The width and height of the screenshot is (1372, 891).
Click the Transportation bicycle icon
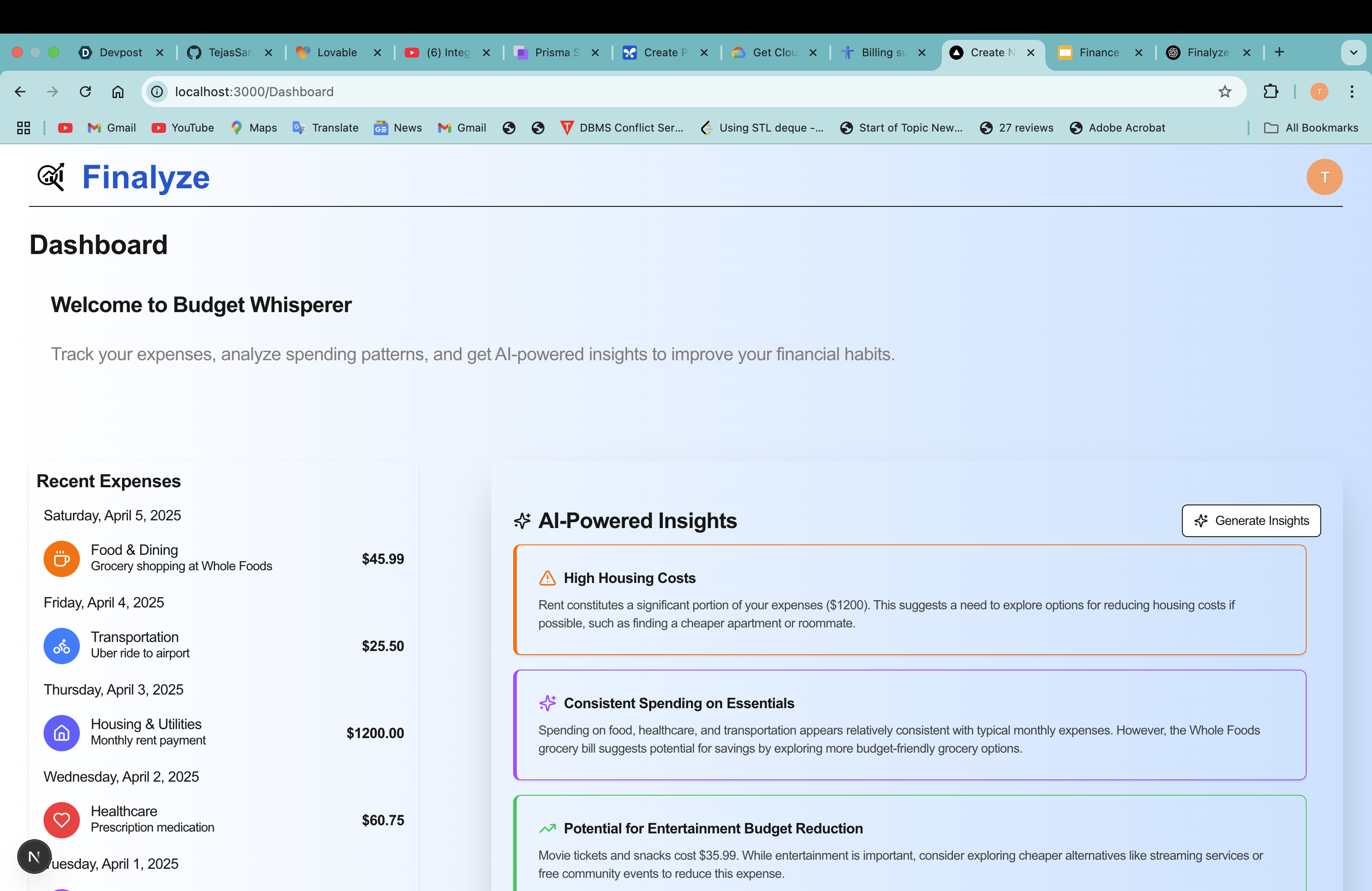coord(62,646)
